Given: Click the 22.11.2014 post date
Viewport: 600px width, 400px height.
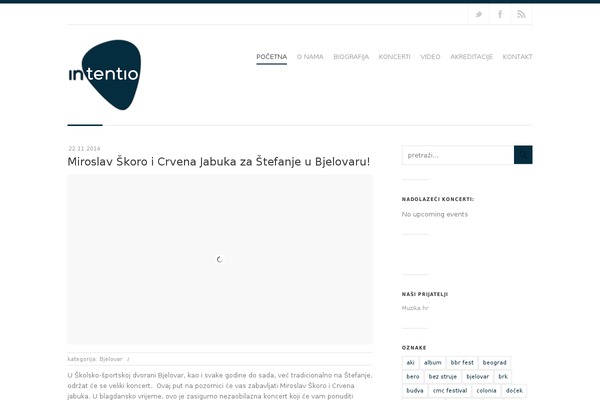Looking at the screenshot, I should (85, 149).
